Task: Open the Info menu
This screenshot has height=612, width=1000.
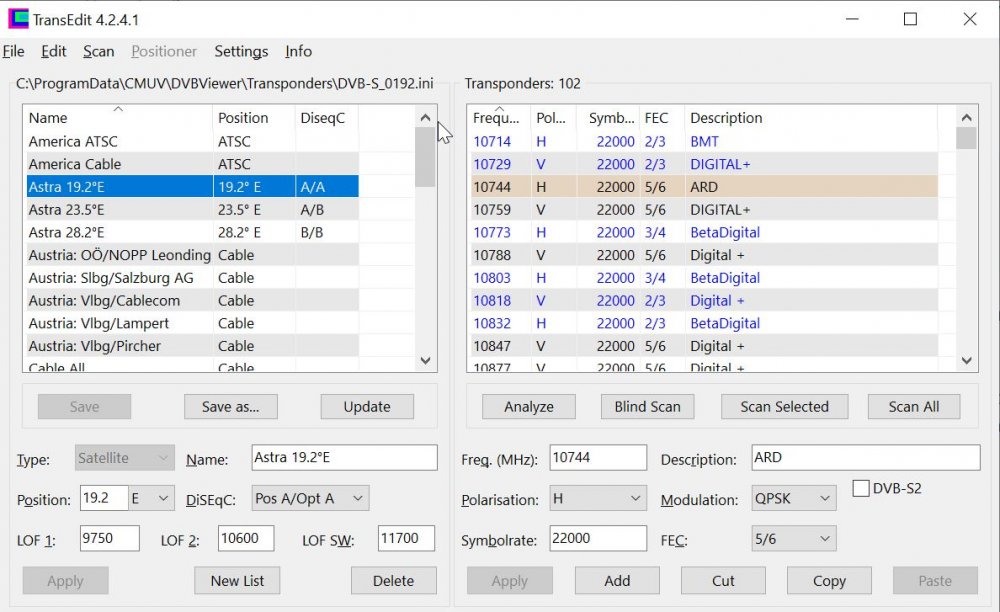Action: pos(297,51)
